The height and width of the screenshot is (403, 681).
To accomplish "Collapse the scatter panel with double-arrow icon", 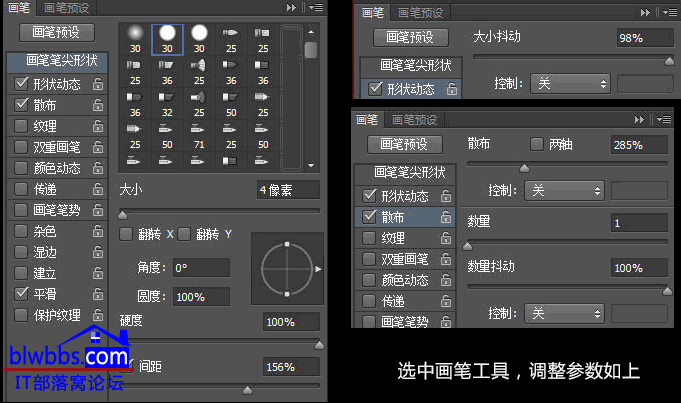I will point(639,119).
